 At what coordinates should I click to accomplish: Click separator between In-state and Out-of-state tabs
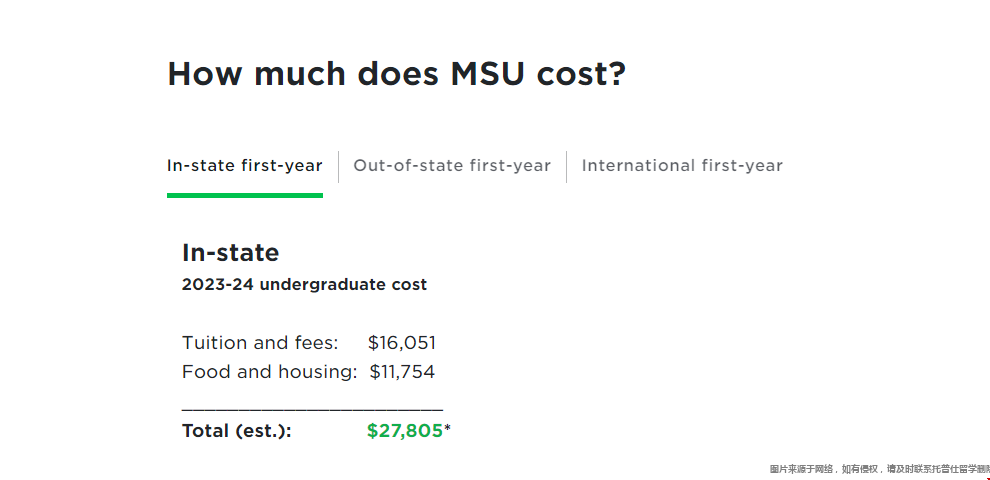pos(338,167)
